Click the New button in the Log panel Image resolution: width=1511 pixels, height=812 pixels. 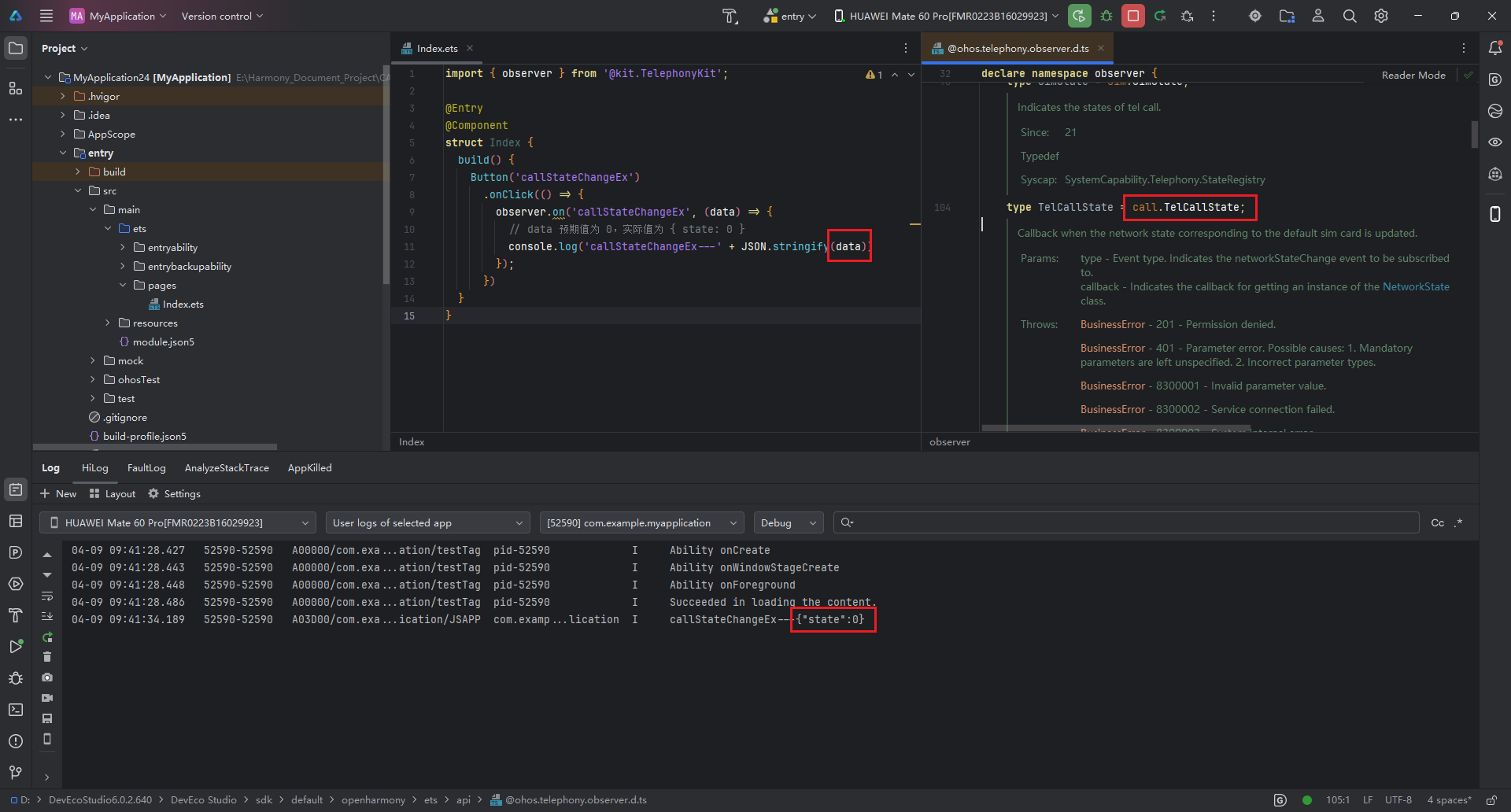point(58,494)
